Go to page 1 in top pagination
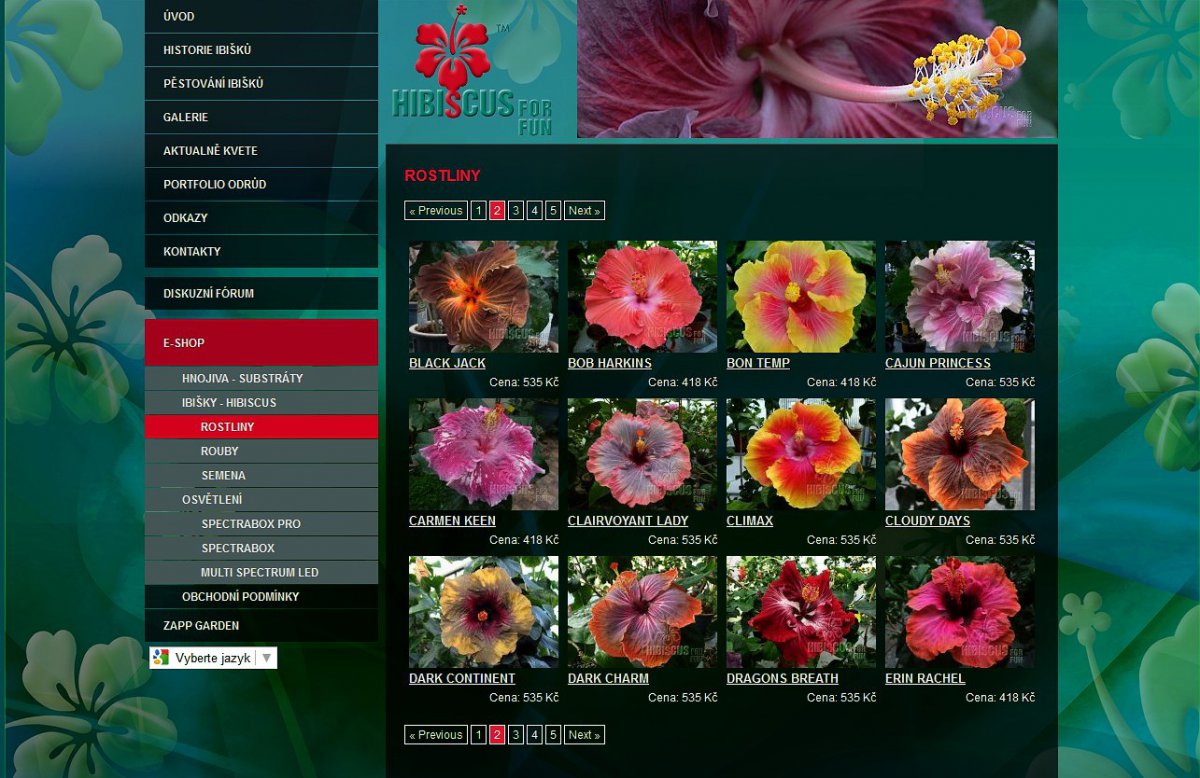1200x778 pixels. pos(479,211)
